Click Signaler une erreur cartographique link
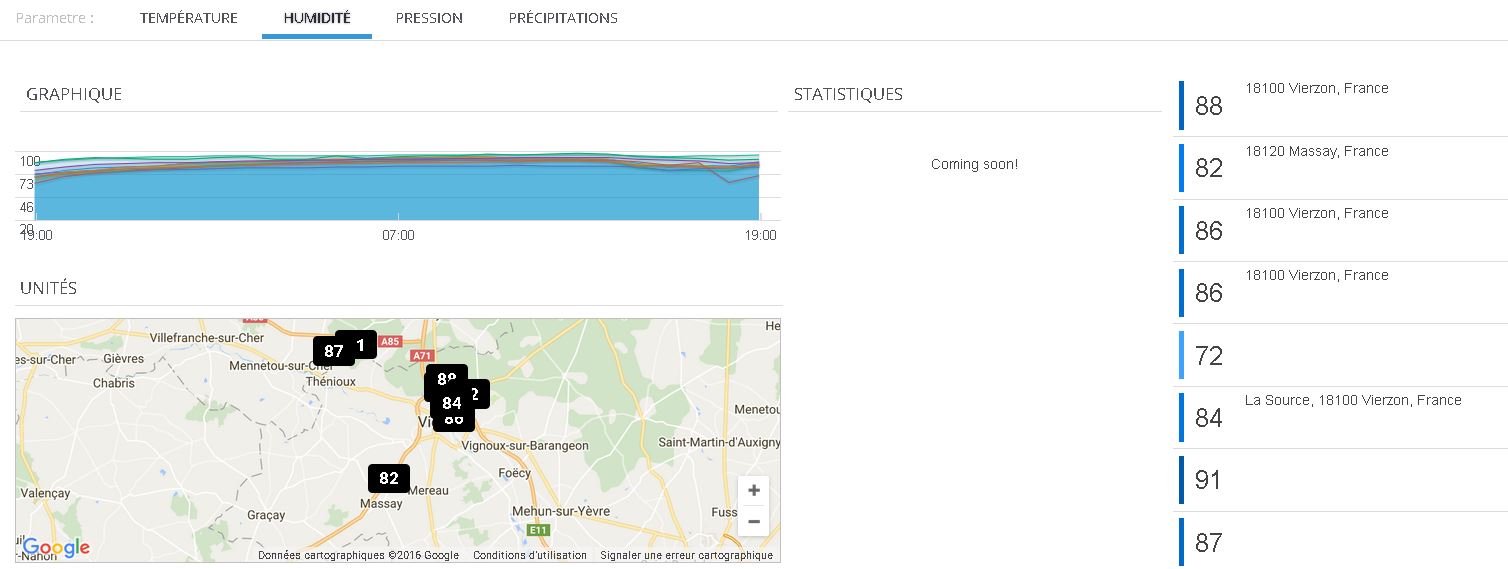1508x569 pixels. coord(686,556)
